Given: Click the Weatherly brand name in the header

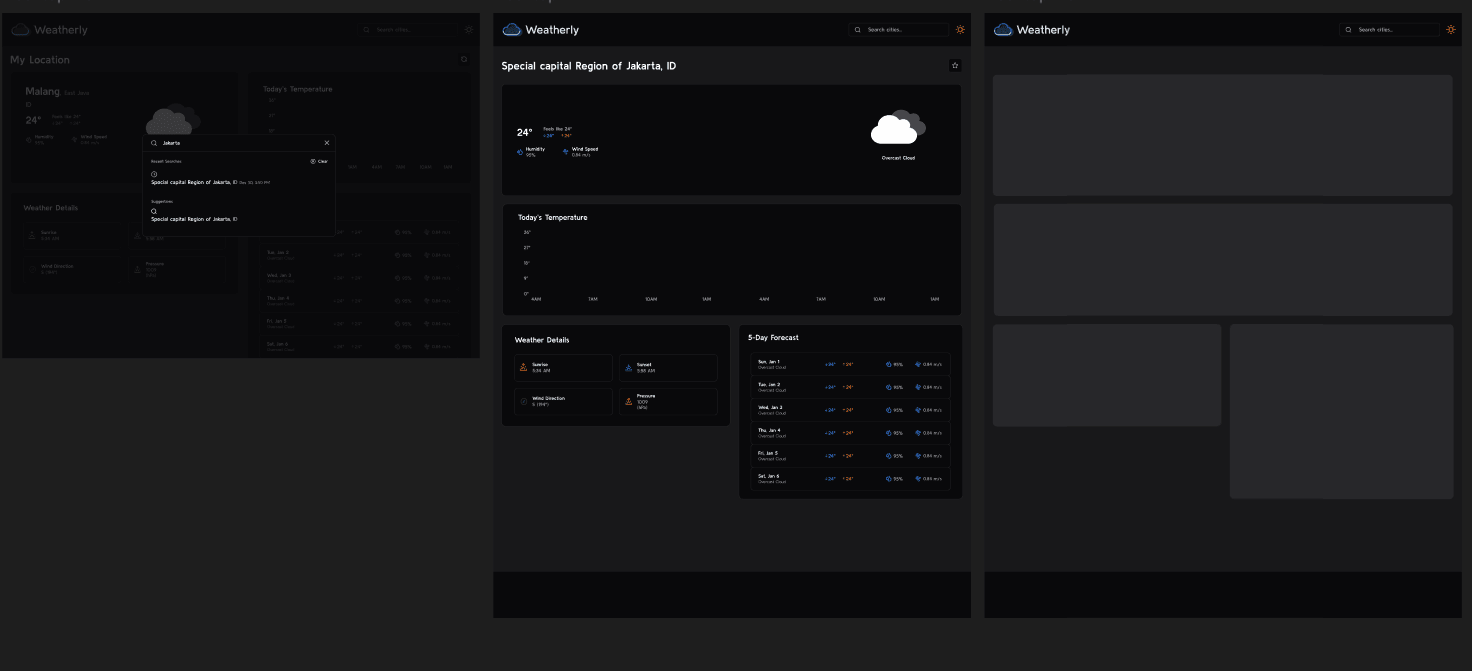Looking at the screenshot, I should (x=551, y=29).
